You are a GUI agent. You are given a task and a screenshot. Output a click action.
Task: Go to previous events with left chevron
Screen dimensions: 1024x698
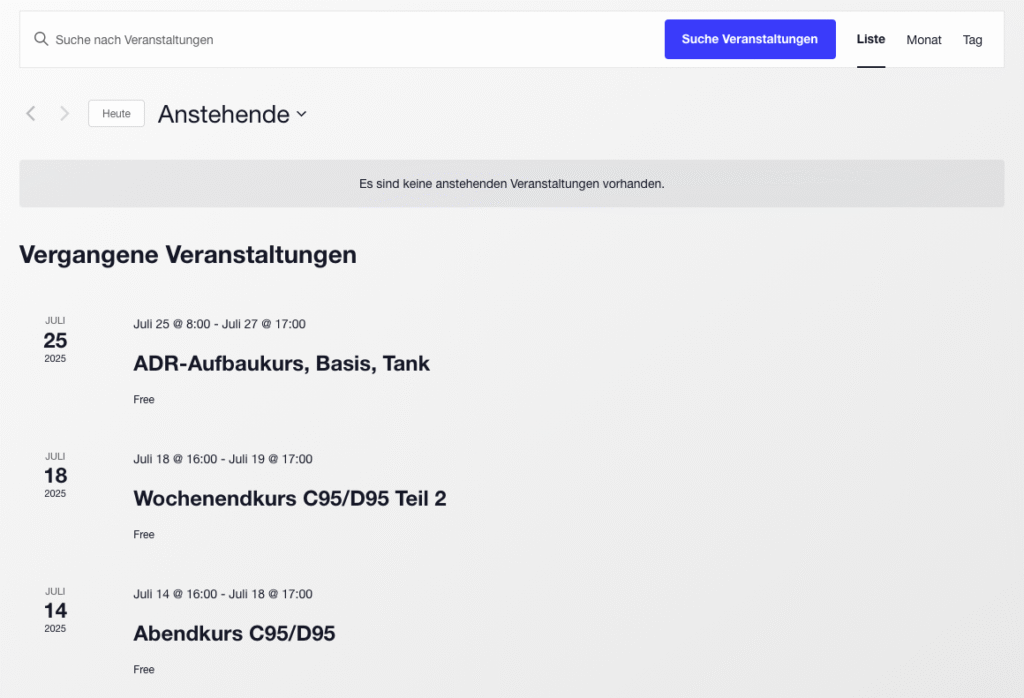tap(31, 114)
